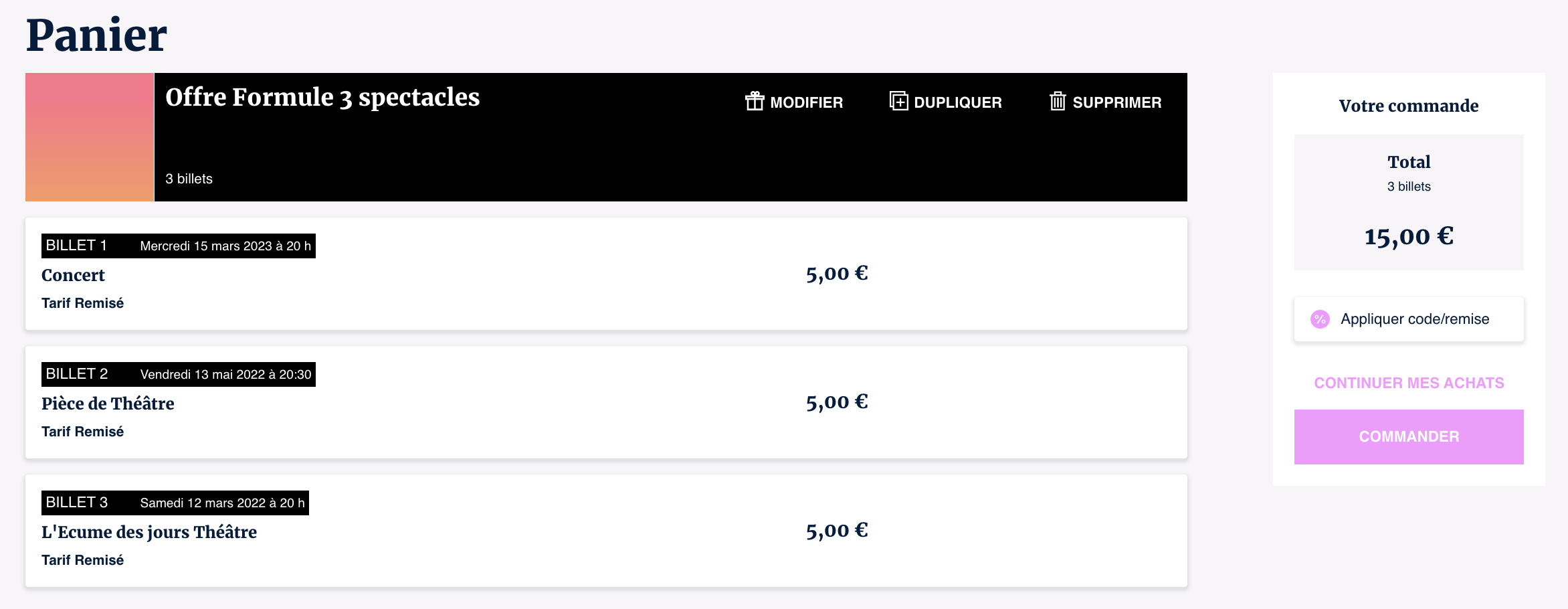Screen dimensions: 1568x609
Task: Follow the Continuer mes achats link
Action: (x=1409, y=383)
